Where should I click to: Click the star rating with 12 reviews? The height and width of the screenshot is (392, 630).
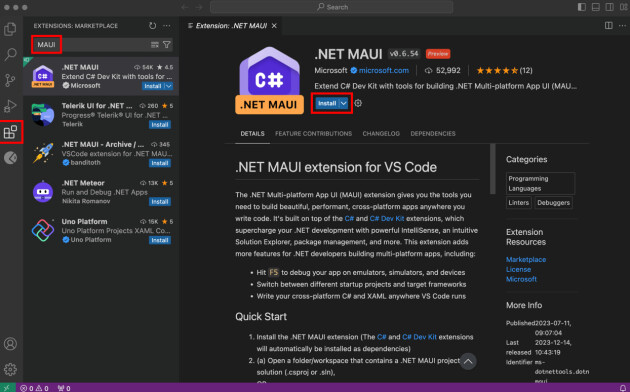[x=504, y=70]
